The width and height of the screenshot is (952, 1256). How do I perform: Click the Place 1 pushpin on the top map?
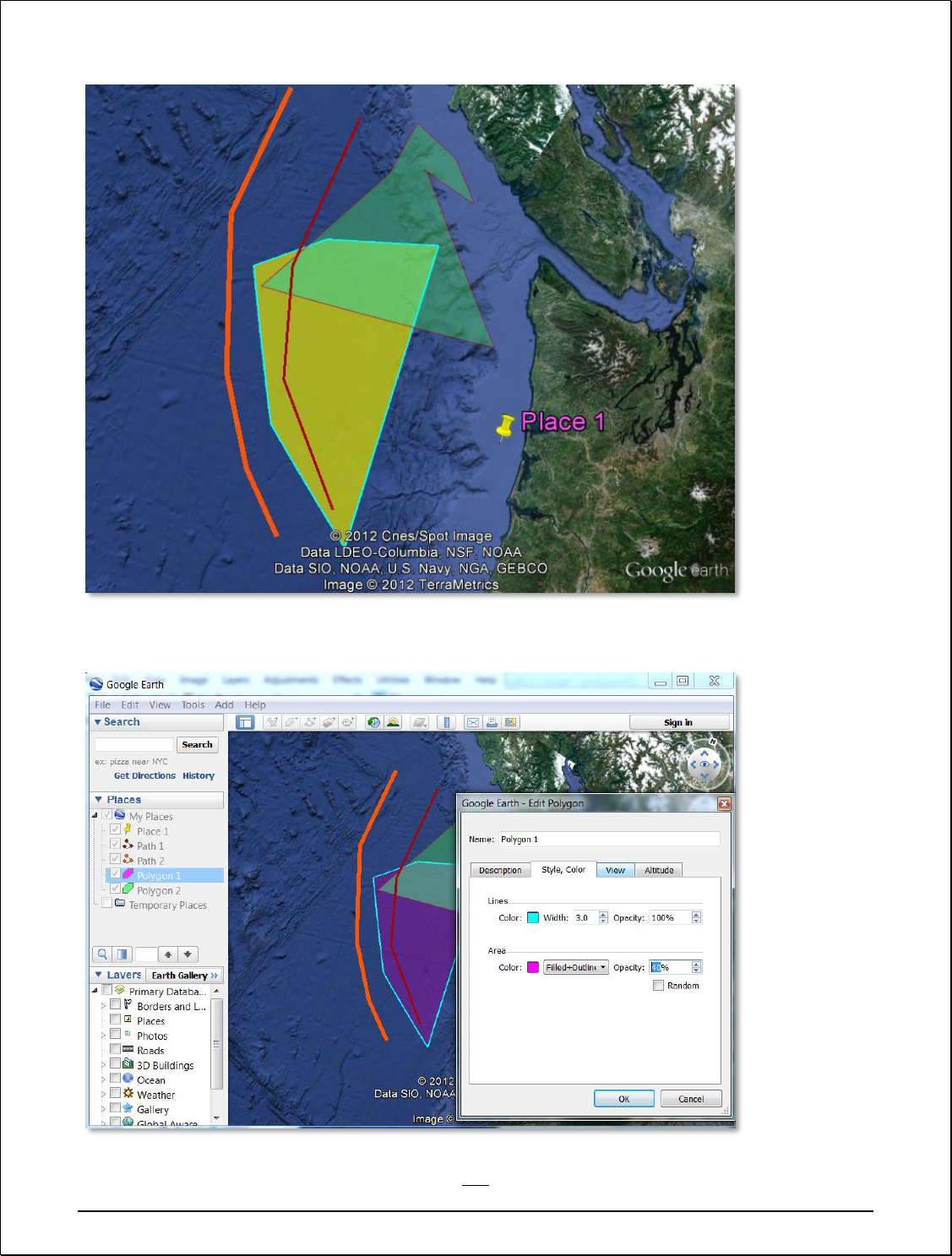tap(505, 426)
